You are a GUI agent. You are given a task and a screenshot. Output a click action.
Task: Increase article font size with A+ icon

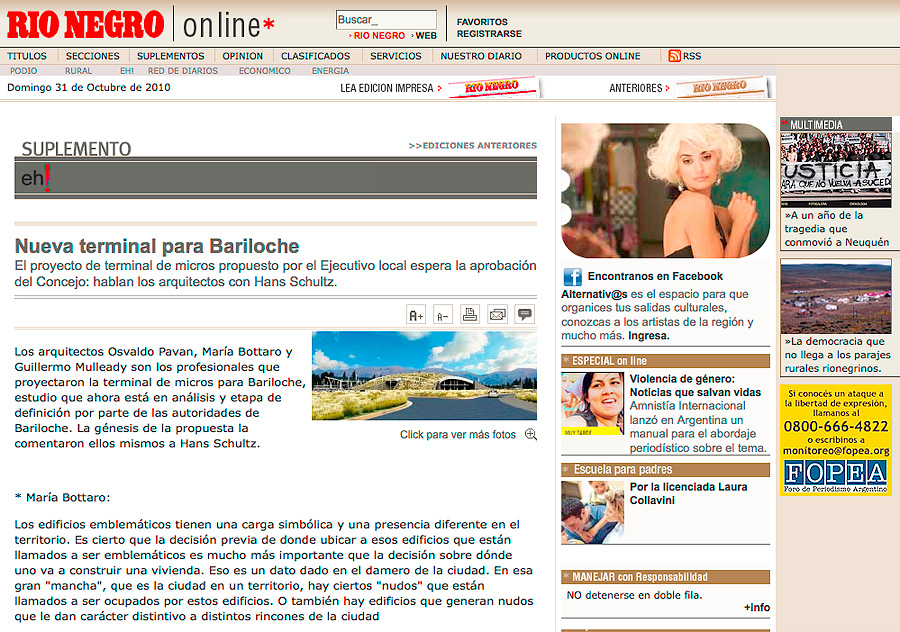(417, 315)
